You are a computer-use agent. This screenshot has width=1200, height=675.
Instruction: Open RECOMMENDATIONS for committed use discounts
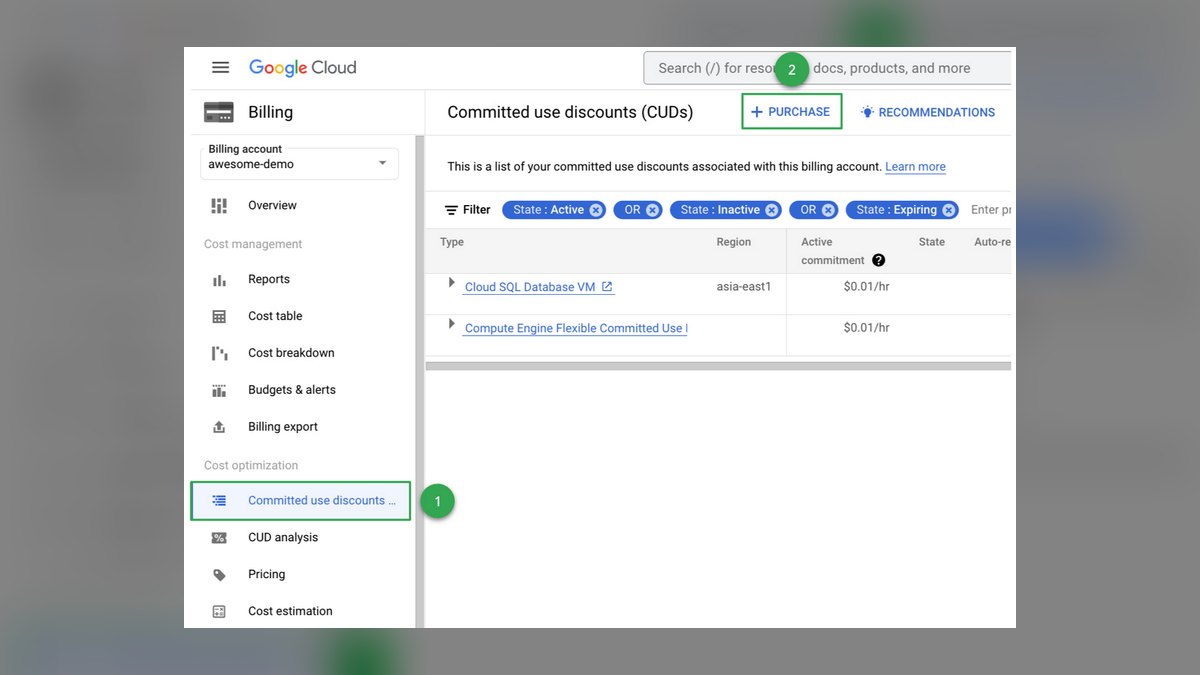point(928,112)
